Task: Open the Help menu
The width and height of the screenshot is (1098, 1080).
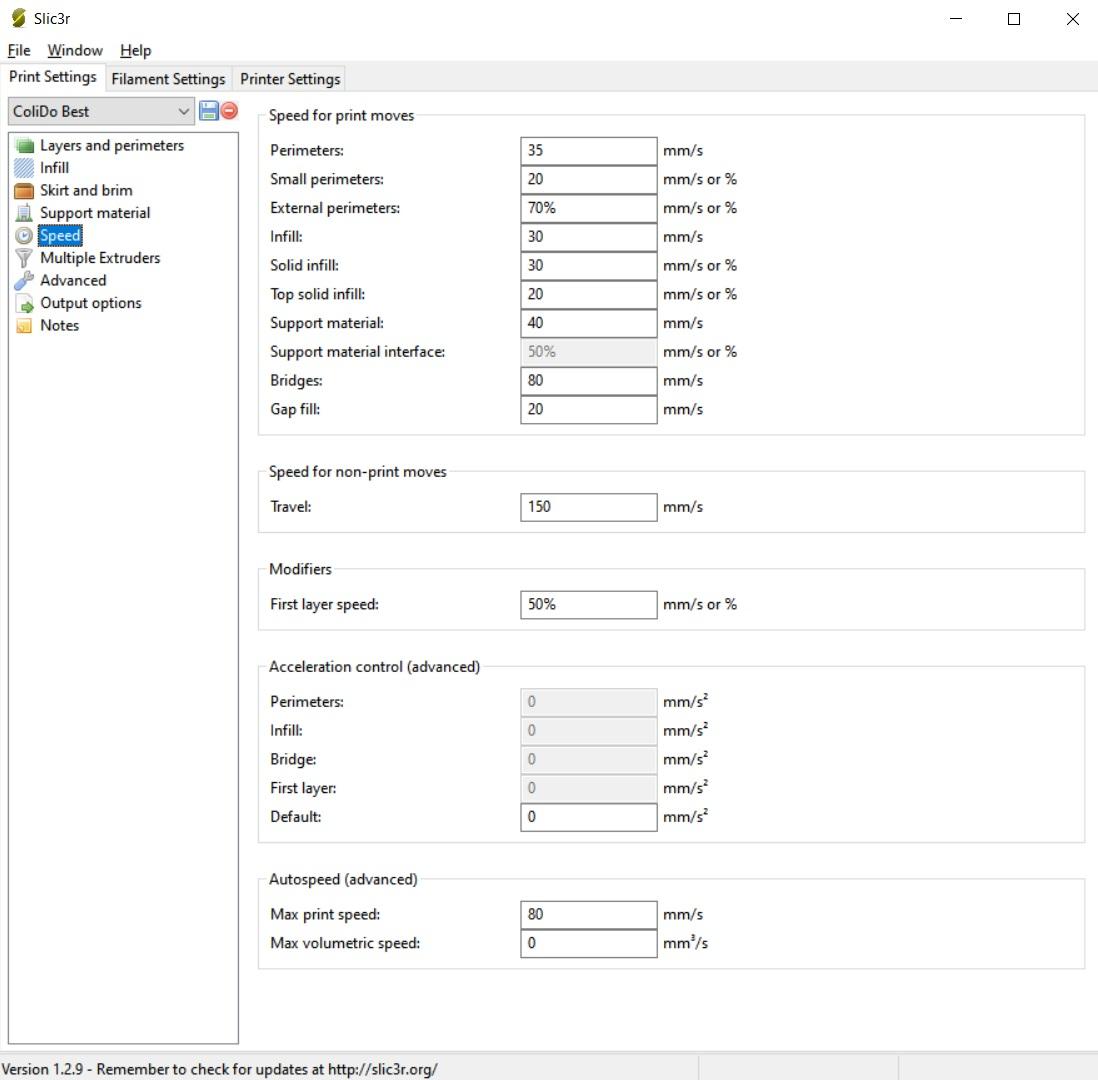Action: [135, 50]
